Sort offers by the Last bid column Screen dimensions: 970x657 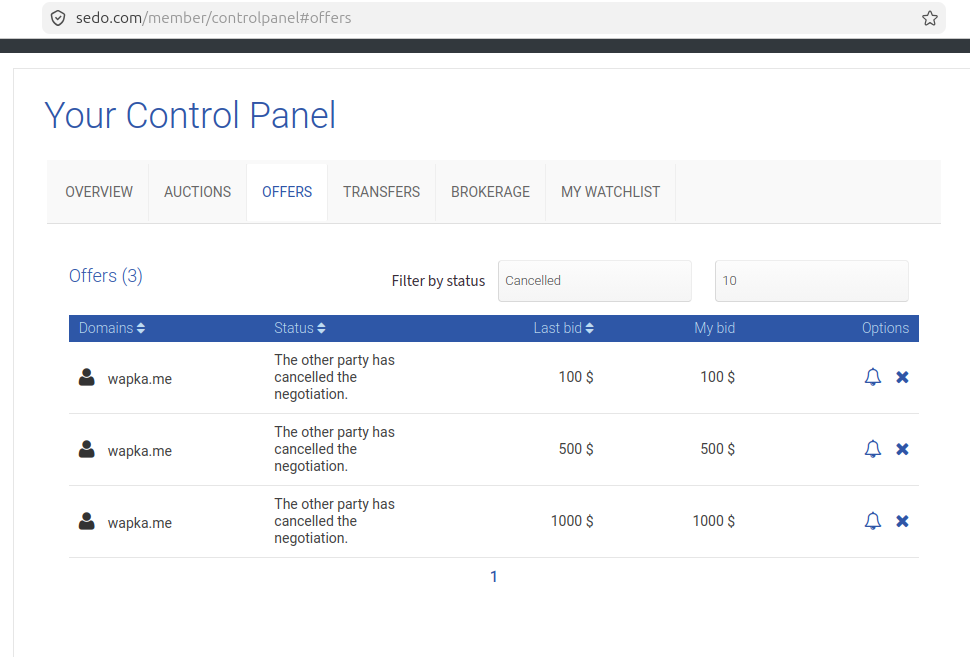coord(564,328)
